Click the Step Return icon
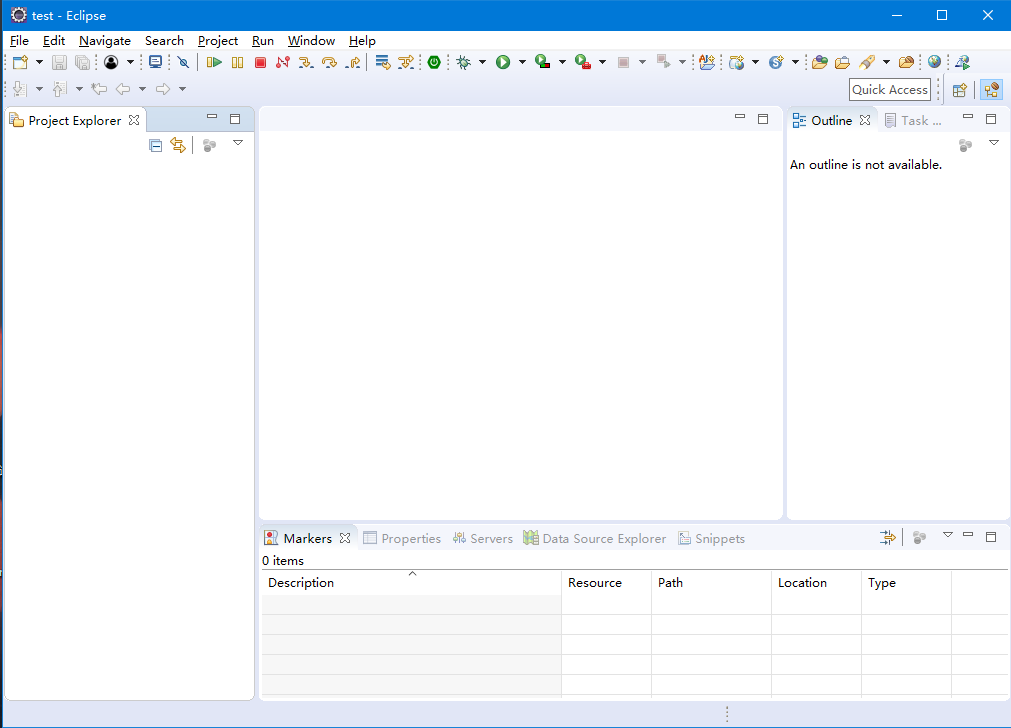Image resolution: width=1011 pixels, height=728 pixels. [353, 62]
